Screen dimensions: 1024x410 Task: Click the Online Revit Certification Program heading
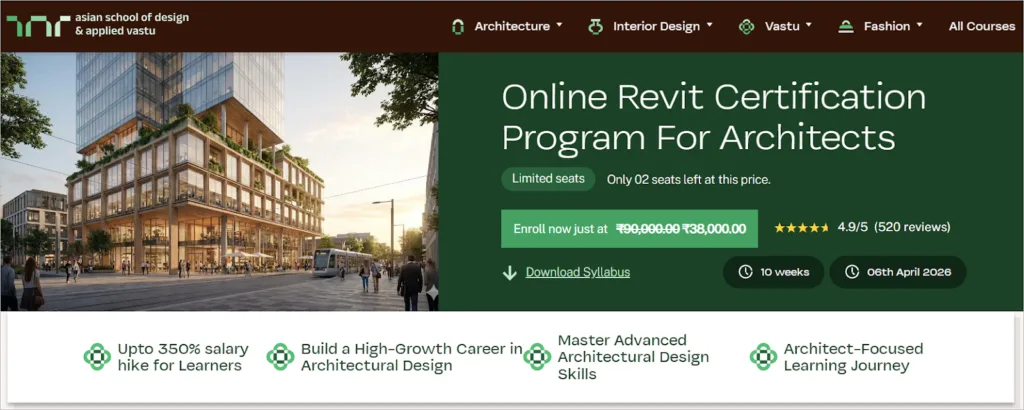pos(714,118)
